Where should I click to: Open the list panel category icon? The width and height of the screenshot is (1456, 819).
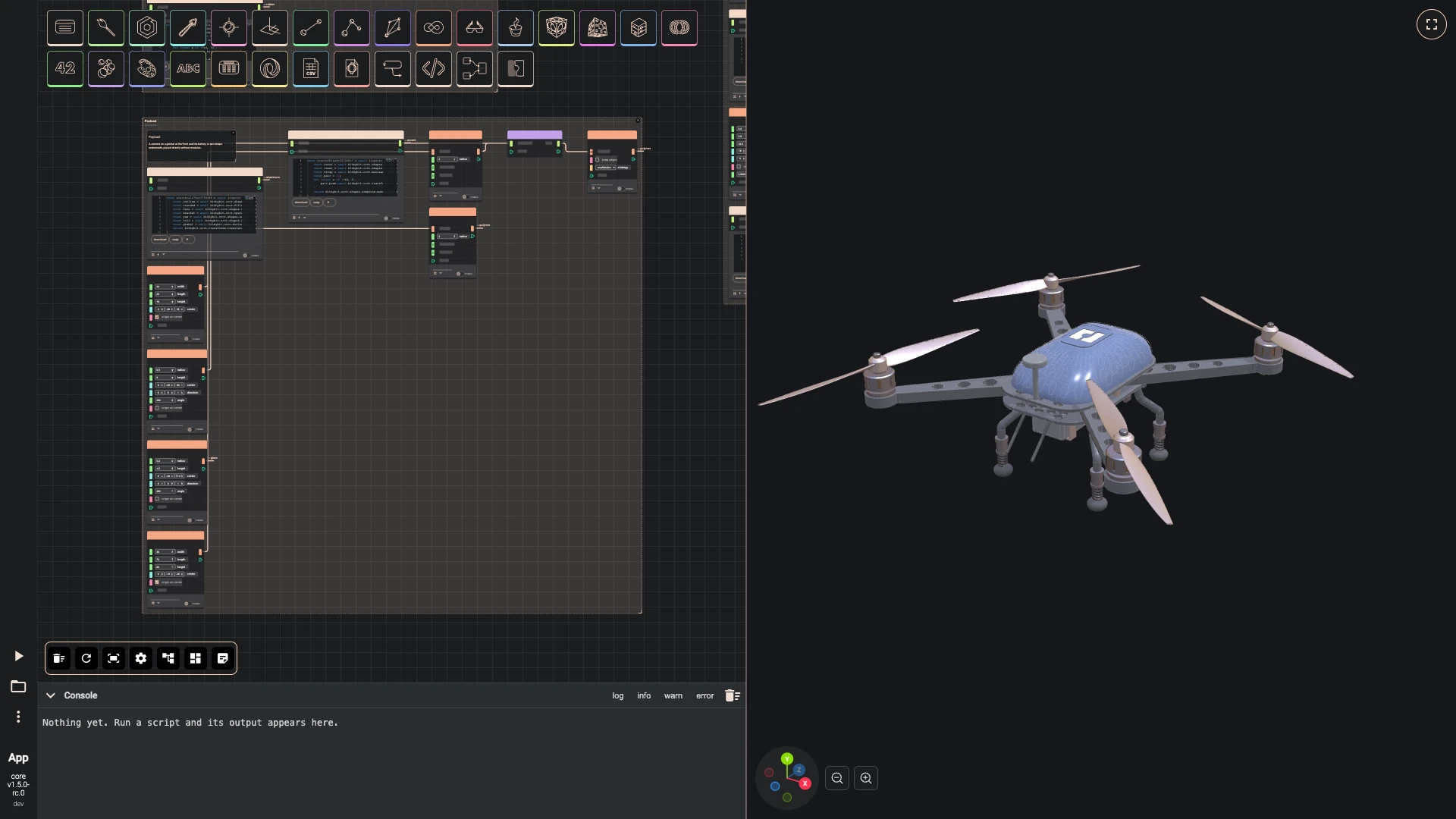65,28
